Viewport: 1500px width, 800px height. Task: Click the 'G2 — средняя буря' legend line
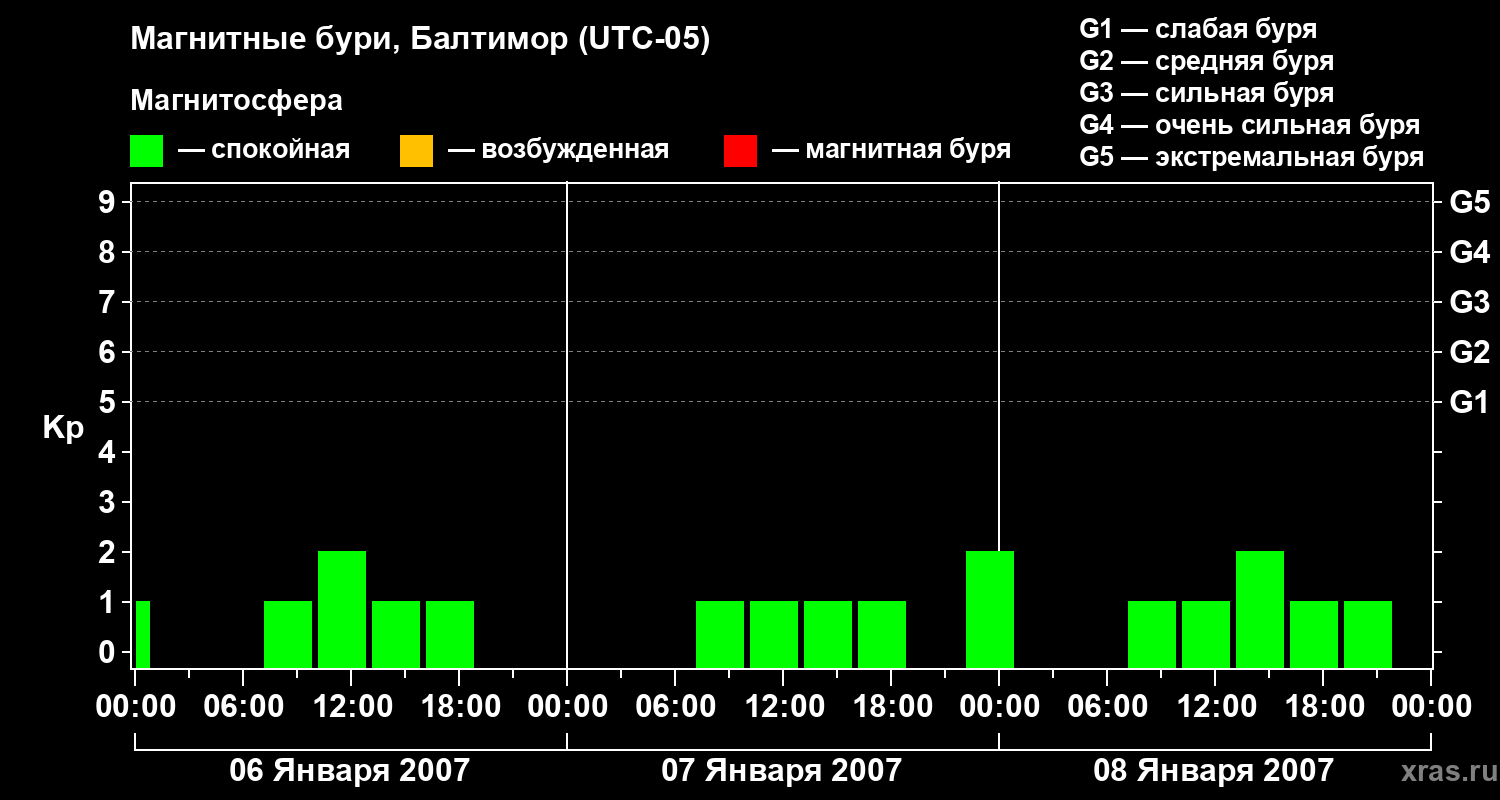click(x=1206, y=60)
